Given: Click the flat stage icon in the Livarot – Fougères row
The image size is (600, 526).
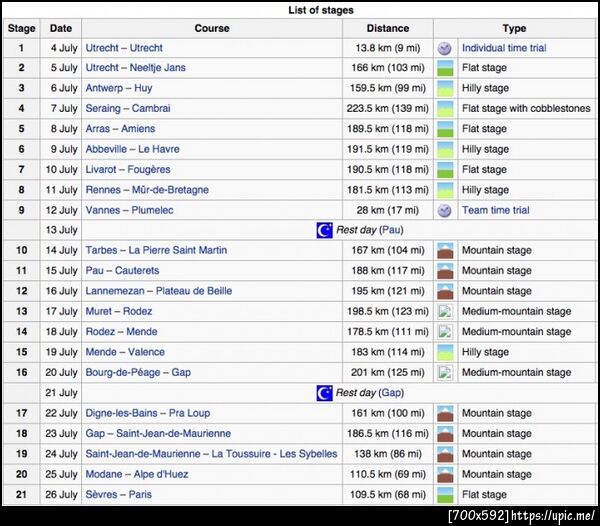Looking at the screenshot, I should (445, 170).
